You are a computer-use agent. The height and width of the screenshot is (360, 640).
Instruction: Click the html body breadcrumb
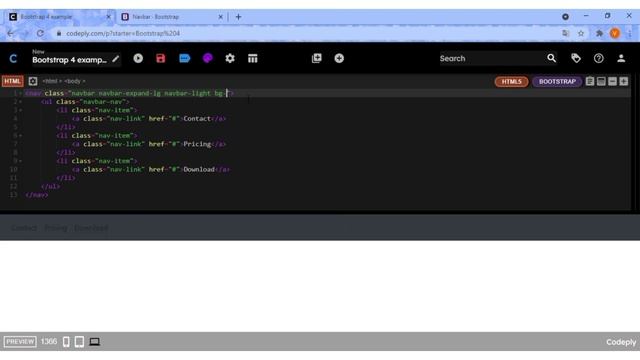63,81
